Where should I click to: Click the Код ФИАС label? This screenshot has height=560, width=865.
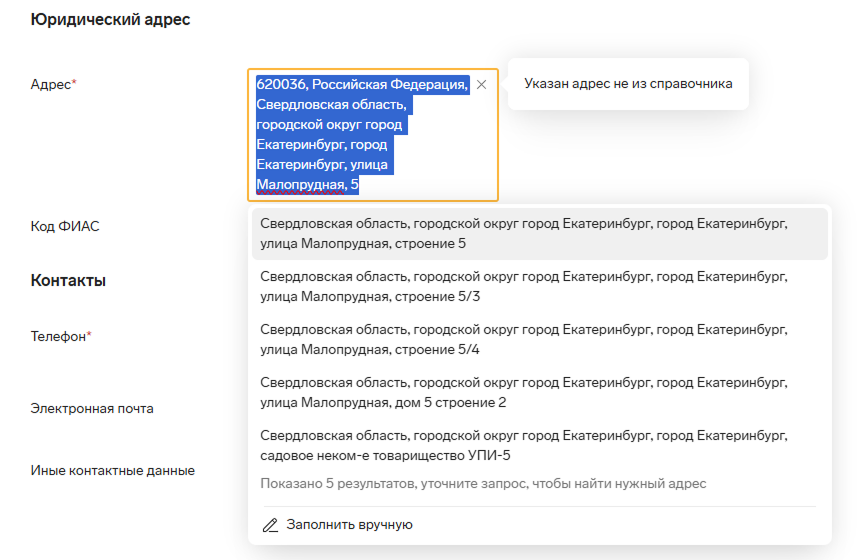[x=65, y=226]
